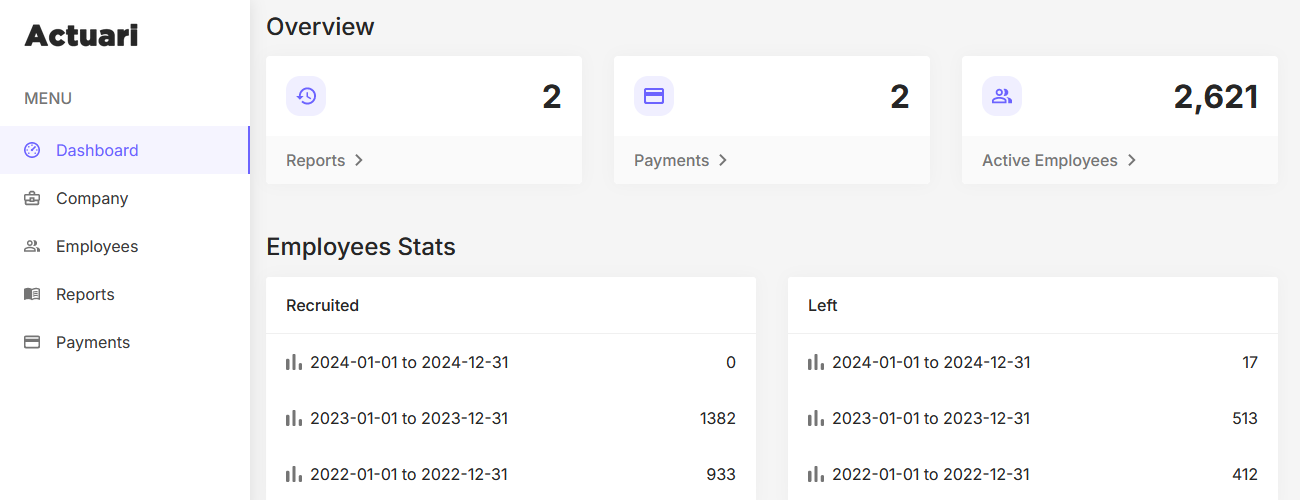1300x500 pixels.
Task: Select Left 2023-01-01 to 2023-12-31 row
Action: (x=1033, y=418)
